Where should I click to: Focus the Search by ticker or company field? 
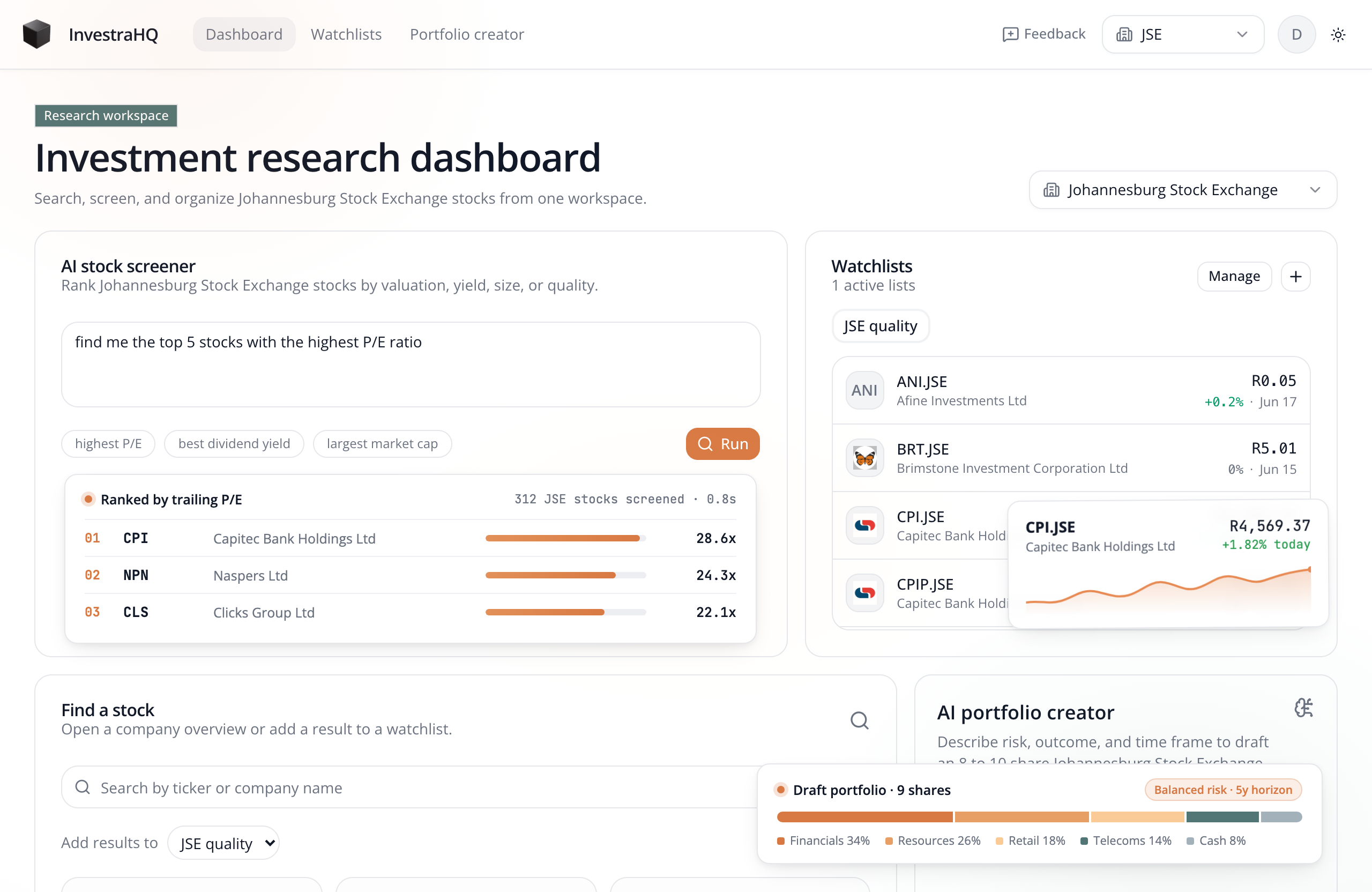(x=411, y=787)
